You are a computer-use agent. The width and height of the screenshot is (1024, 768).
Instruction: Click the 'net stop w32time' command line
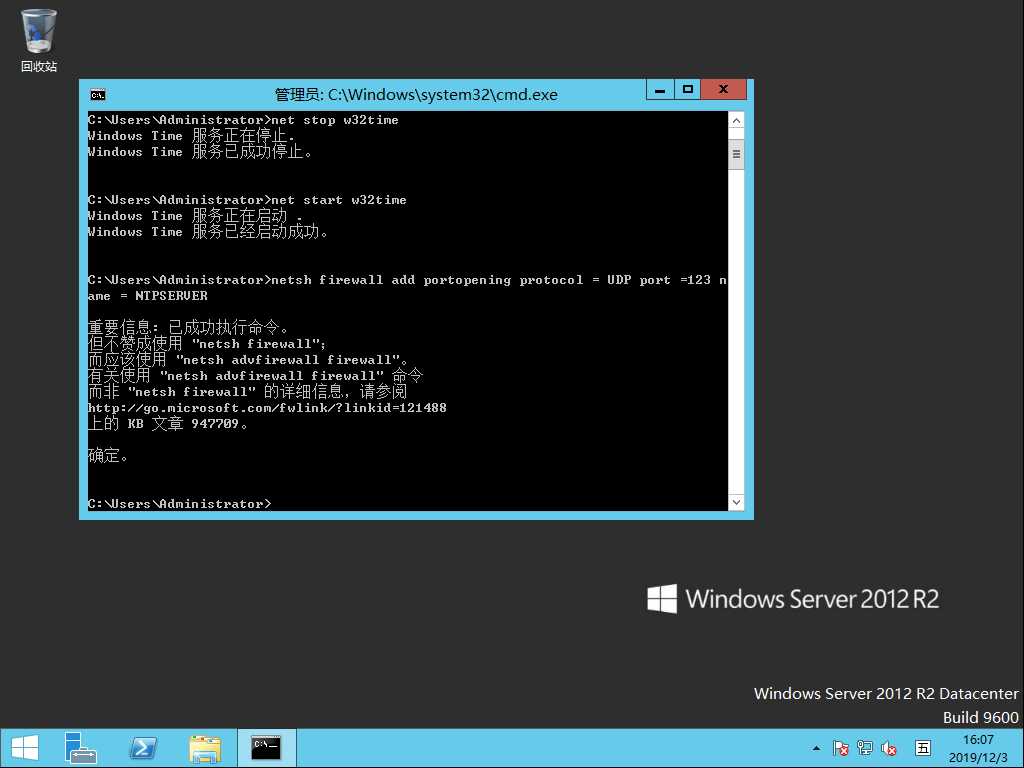coord(243,120)
